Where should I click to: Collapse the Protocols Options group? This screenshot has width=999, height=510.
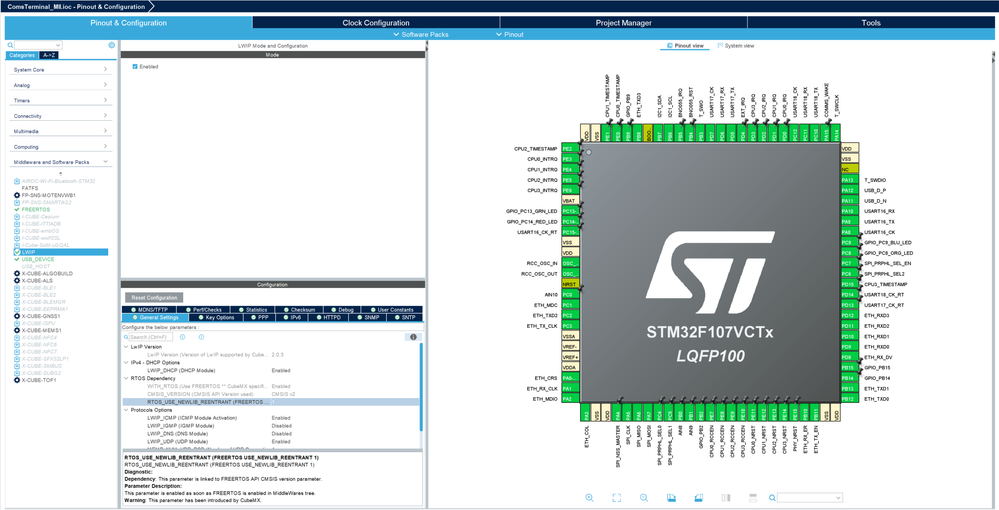click(126, 409)
